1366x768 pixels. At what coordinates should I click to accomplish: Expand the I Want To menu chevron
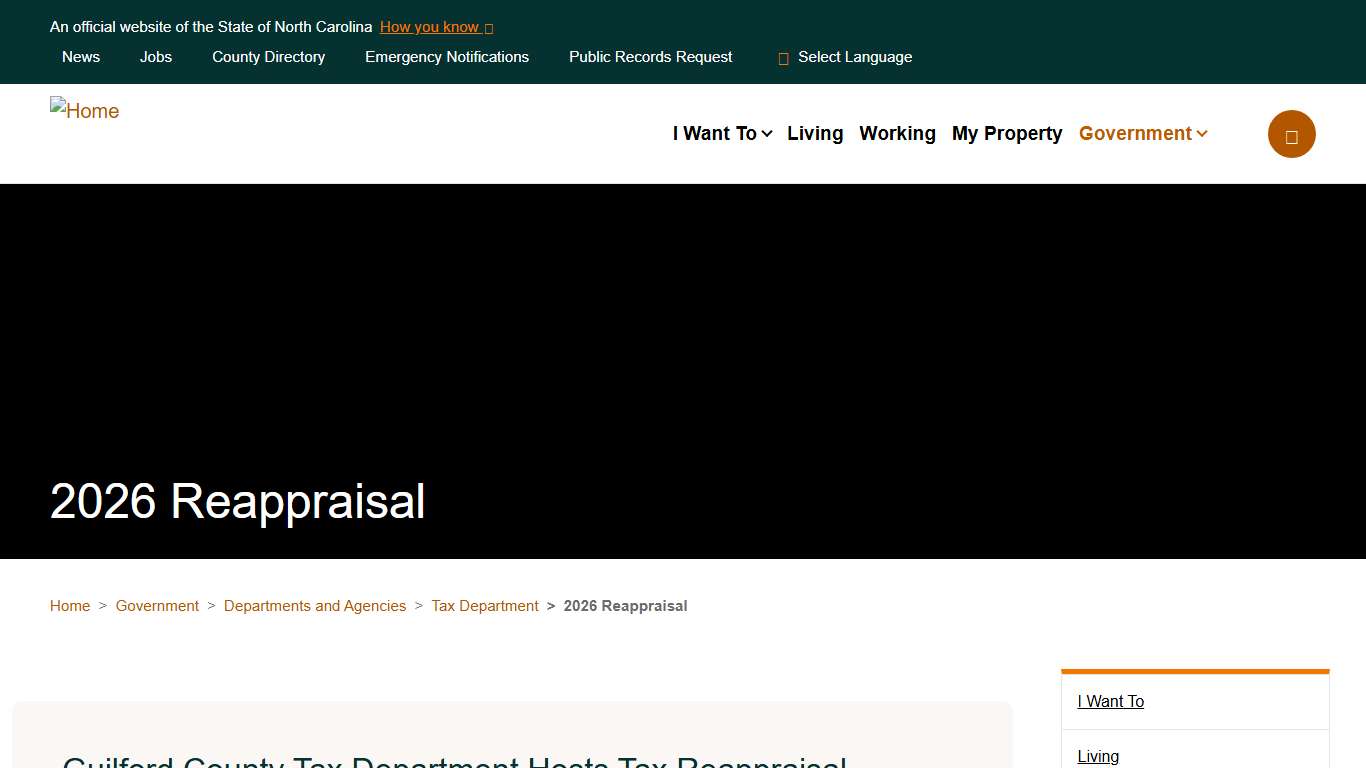767,134
